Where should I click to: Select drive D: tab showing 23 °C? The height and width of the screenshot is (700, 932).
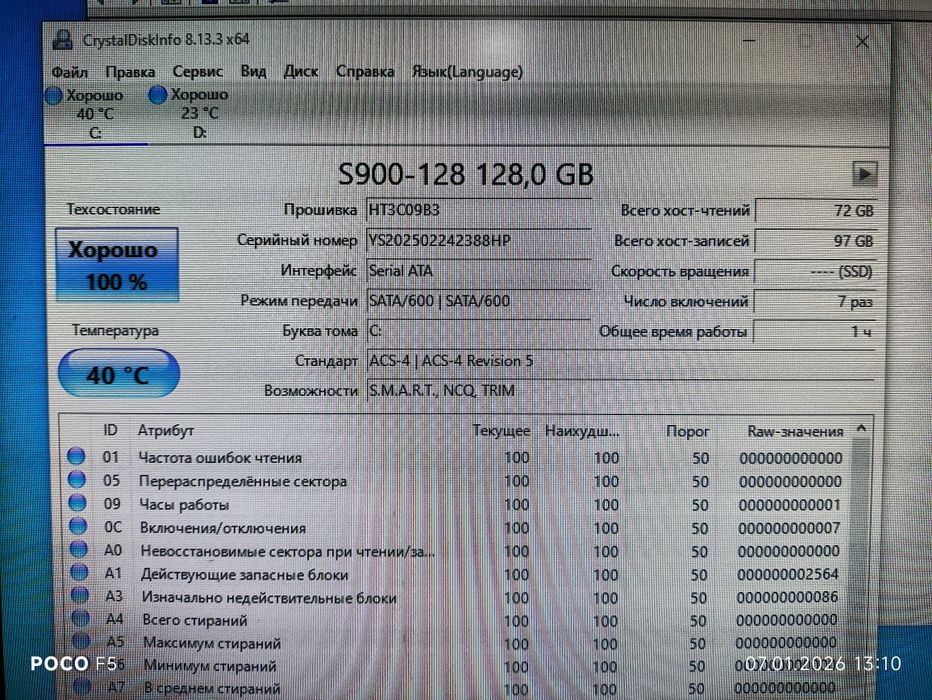(x=199, y=113)
